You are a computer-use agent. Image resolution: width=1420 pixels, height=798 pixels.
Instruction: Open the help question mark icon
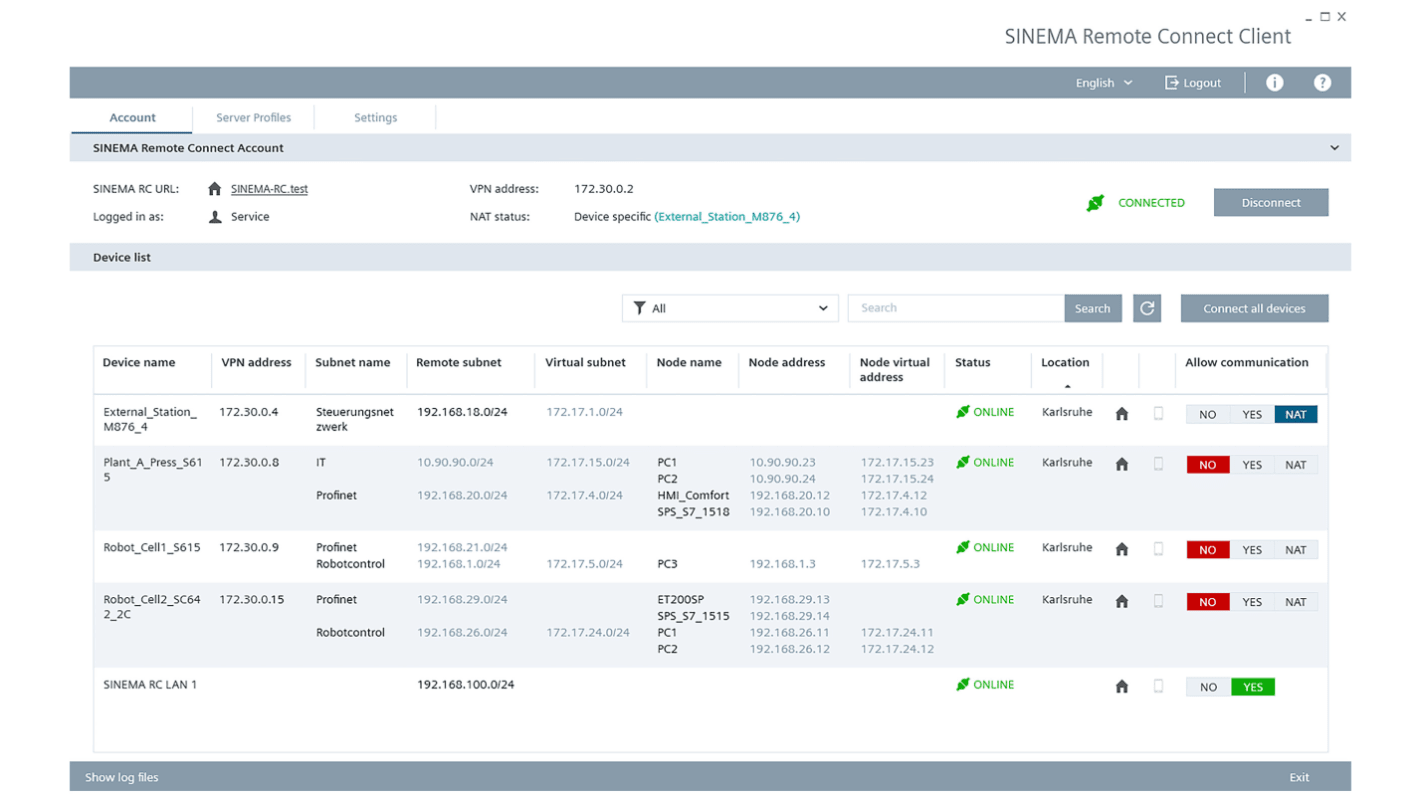point(1322,82)
